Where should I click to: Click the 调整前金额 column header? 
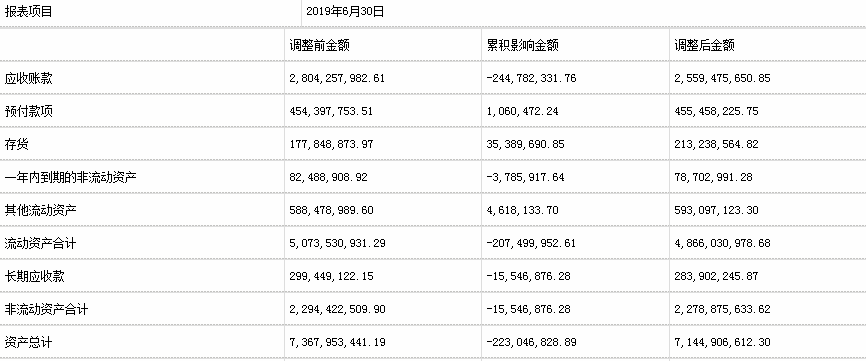[319, 45]
